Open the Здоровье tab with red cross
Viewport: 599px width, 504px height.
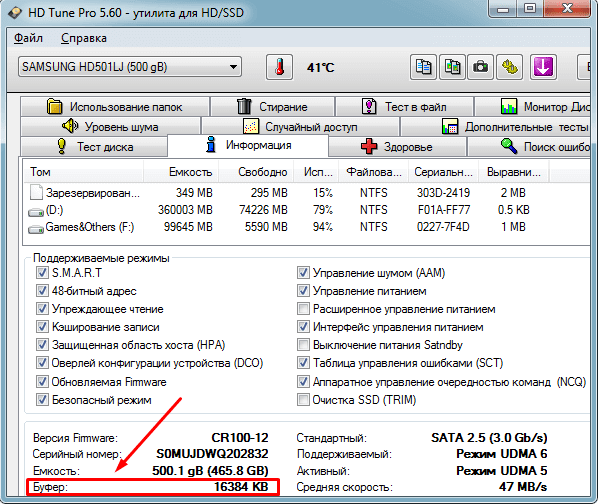[397, 147]
